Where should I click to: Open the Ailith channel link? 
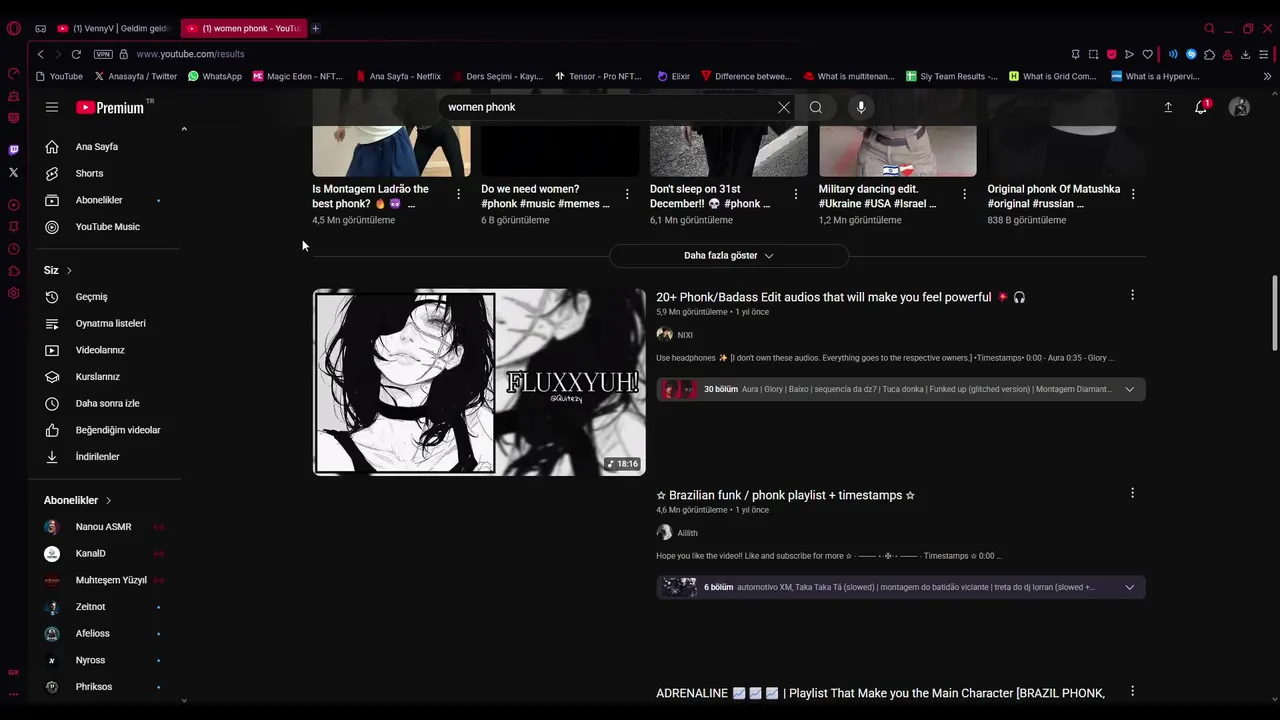point(687,533)
